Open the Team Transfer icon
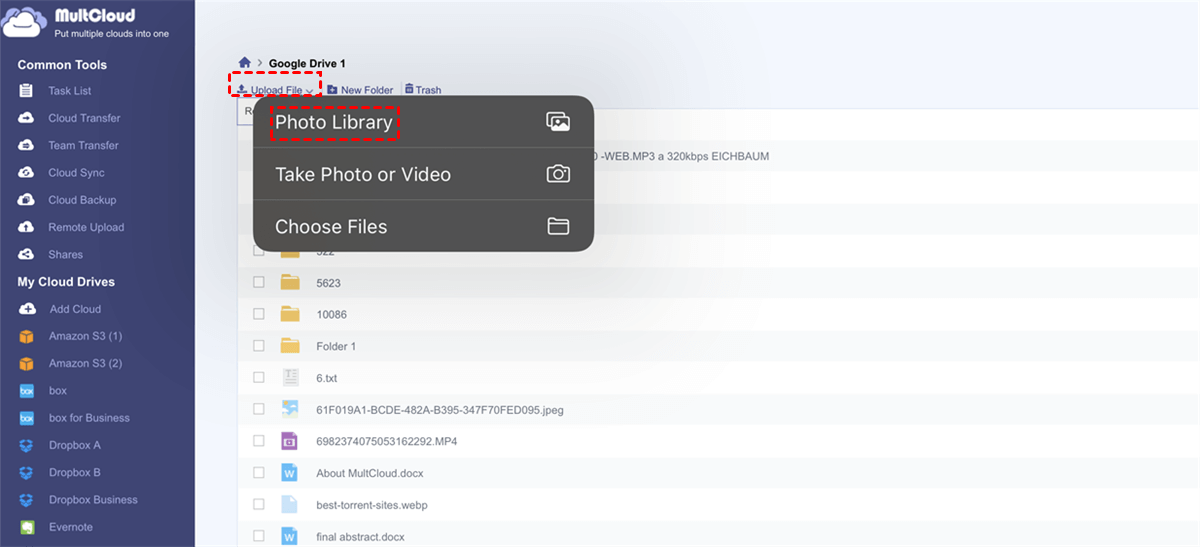 (28, 145)
